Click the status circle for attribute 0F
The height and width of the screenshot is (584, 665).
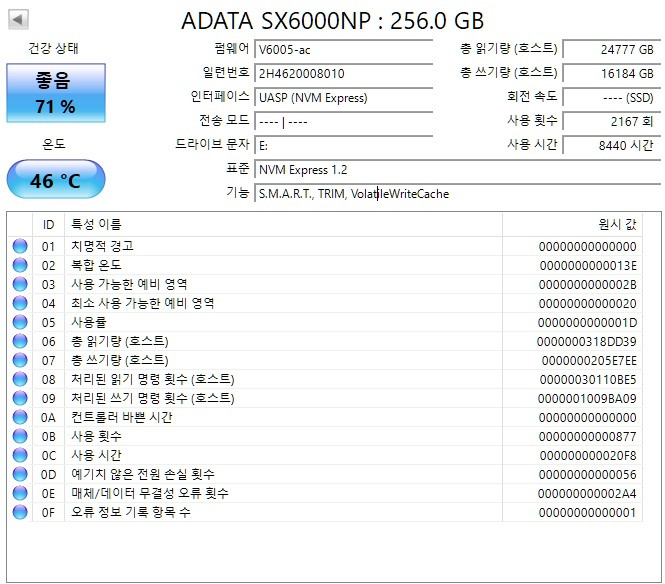tap(20, 512)
